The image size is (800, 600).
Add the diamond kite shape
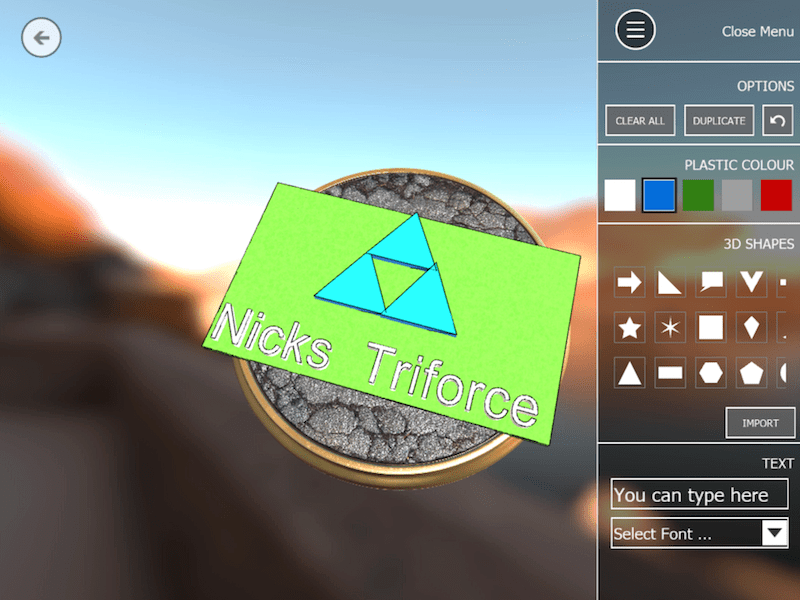[x=752, y=327]
